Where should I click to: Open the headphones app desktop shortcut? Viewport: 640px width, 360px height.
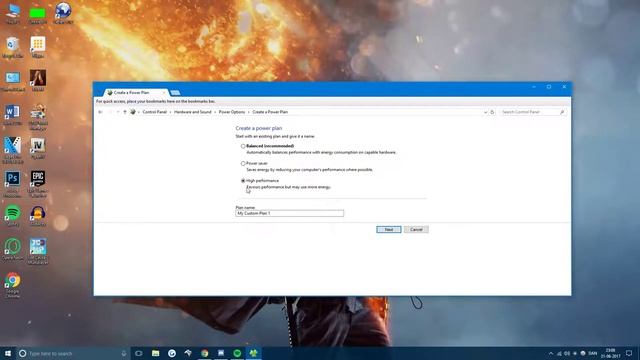pos(38,216)
